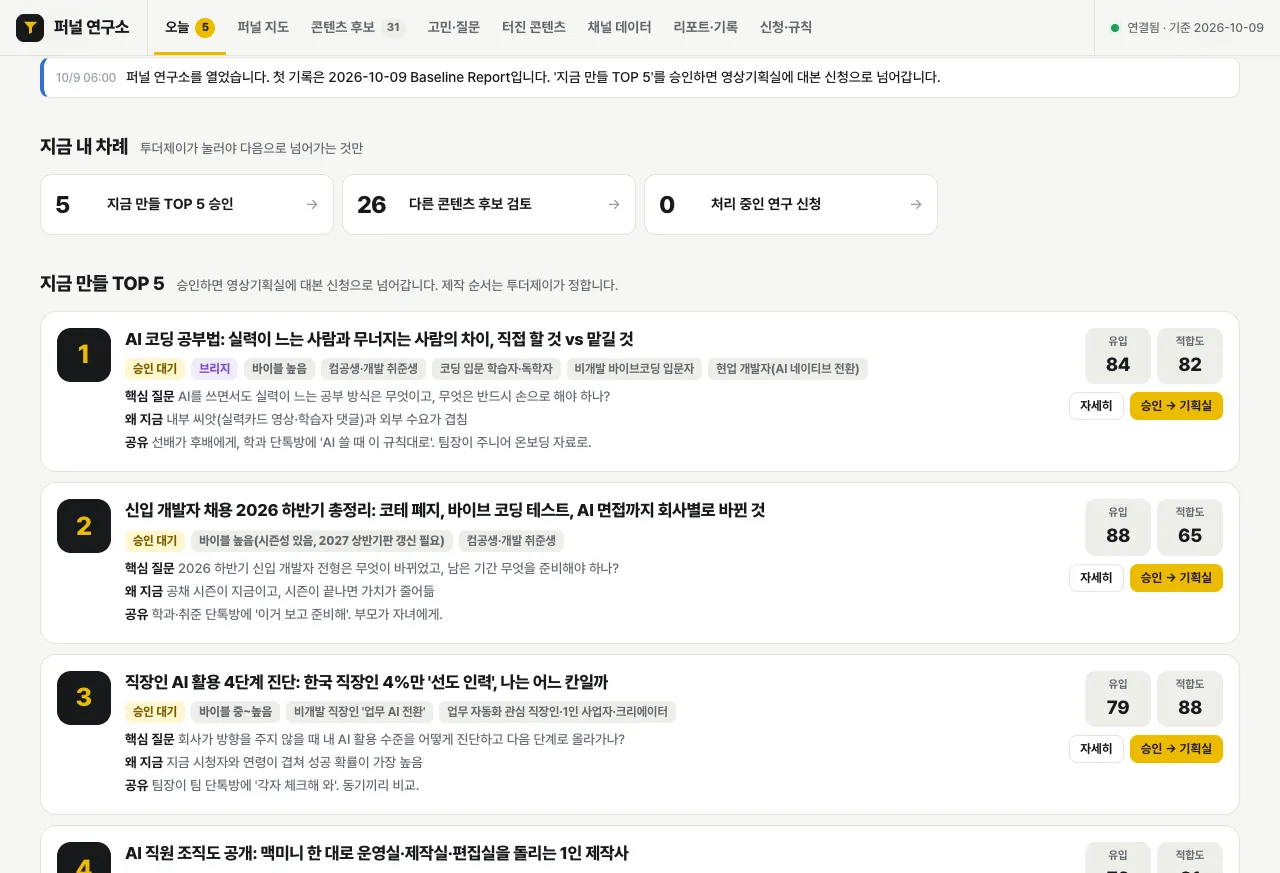The width and height of the screenshot is (1280, 873).
Task: Click the 처리 중인 연구 신청 card arrow
Action: pos(916,204)
